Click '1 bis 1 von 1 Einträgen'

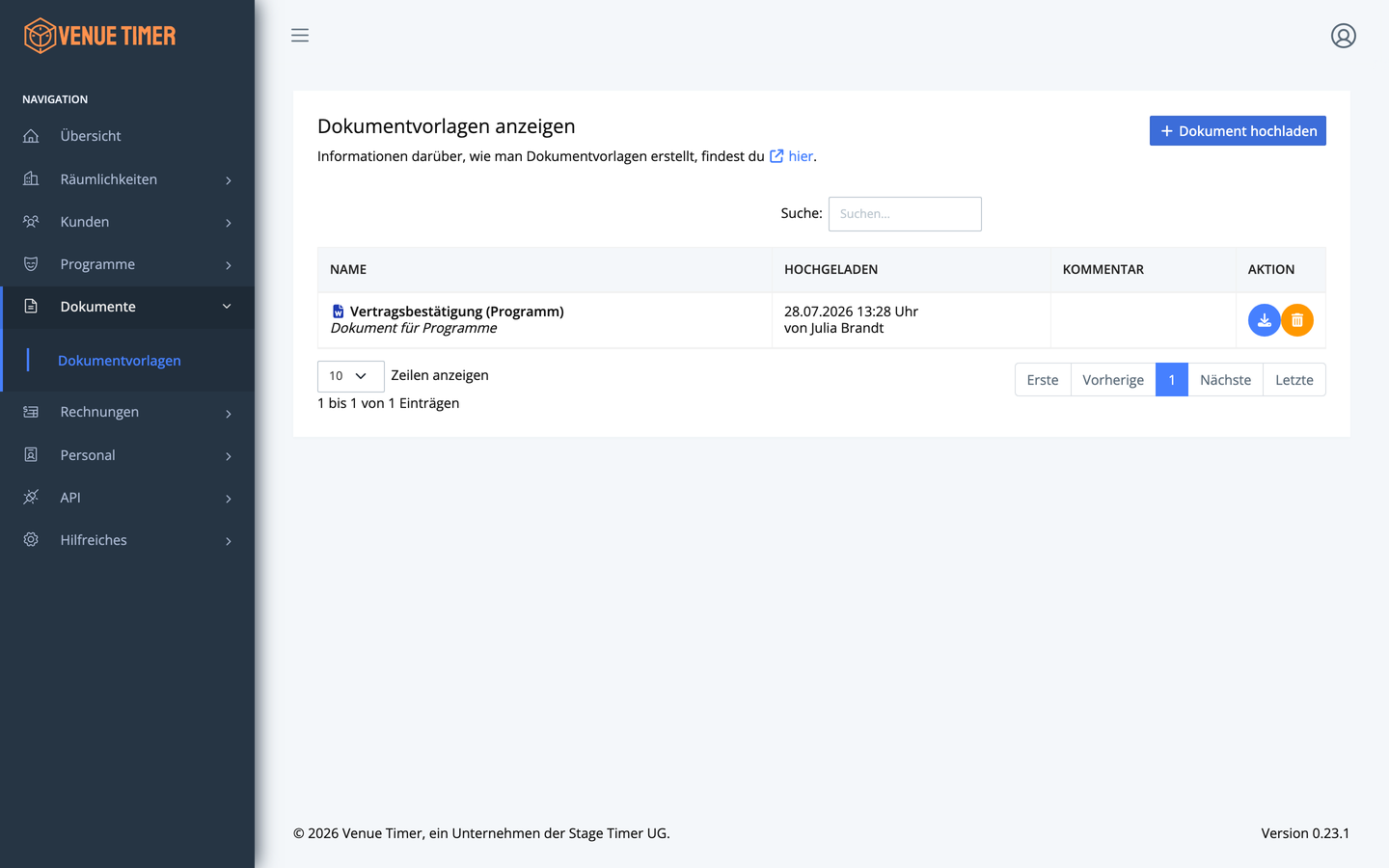(x=389, y=403)
